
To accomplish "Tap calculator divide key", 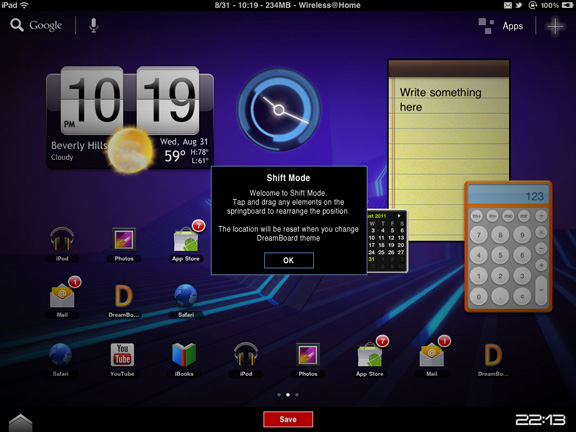I will coord(541,216).
